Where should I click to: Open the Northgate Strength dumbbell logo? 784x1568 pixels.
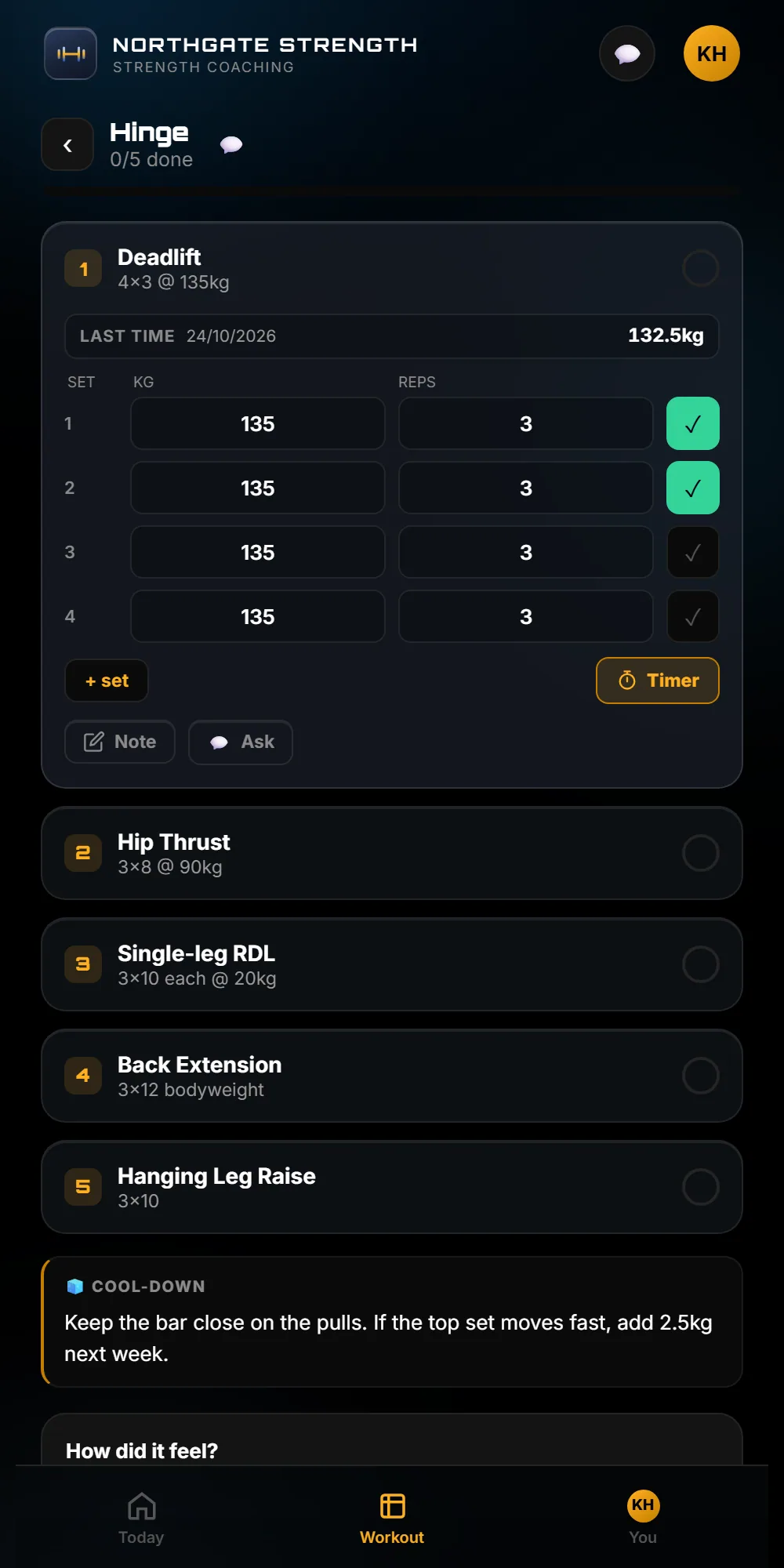pos(71,53)
